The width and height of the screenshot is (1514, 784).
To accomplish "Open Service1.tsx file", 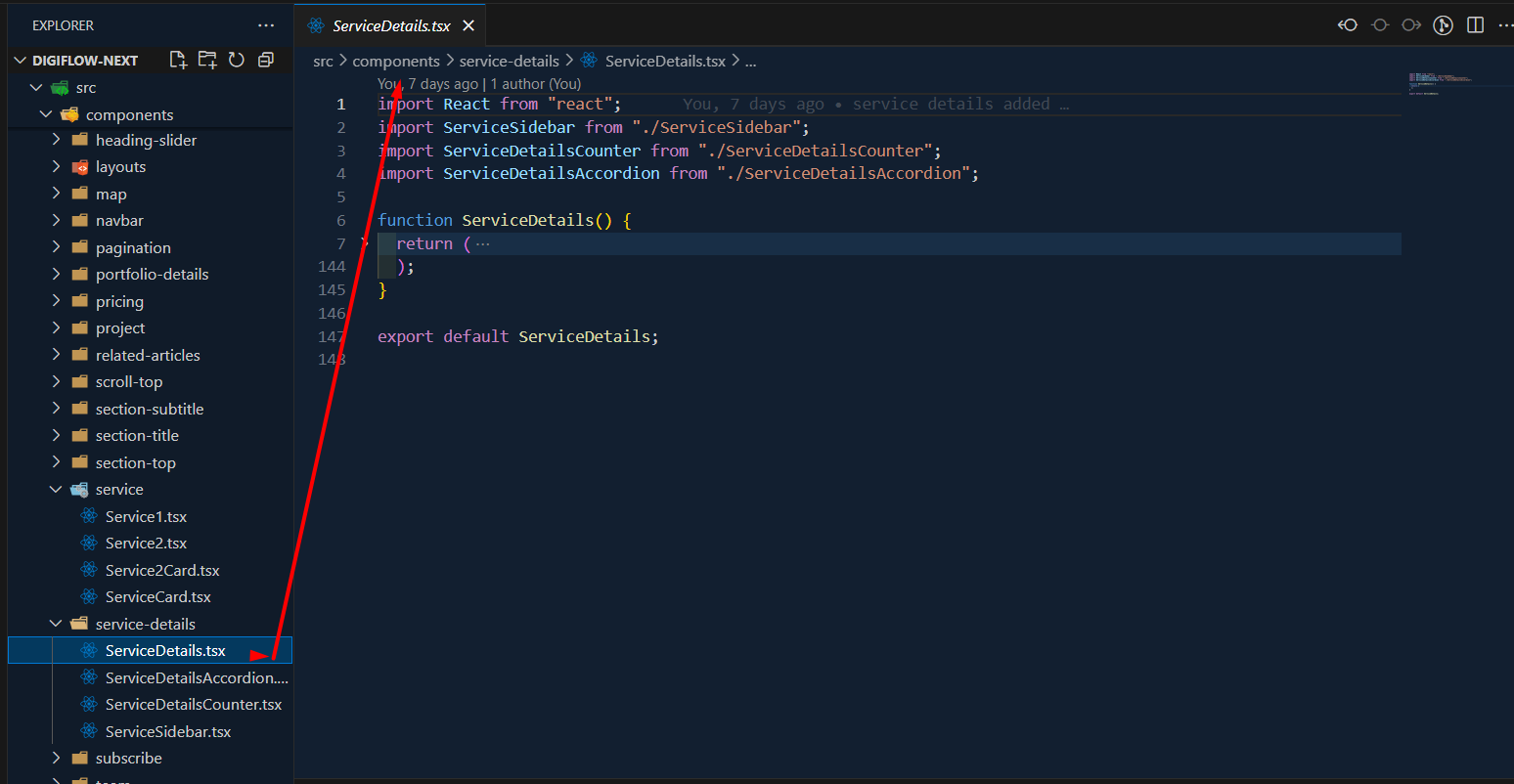I will (x=146, y=516).
